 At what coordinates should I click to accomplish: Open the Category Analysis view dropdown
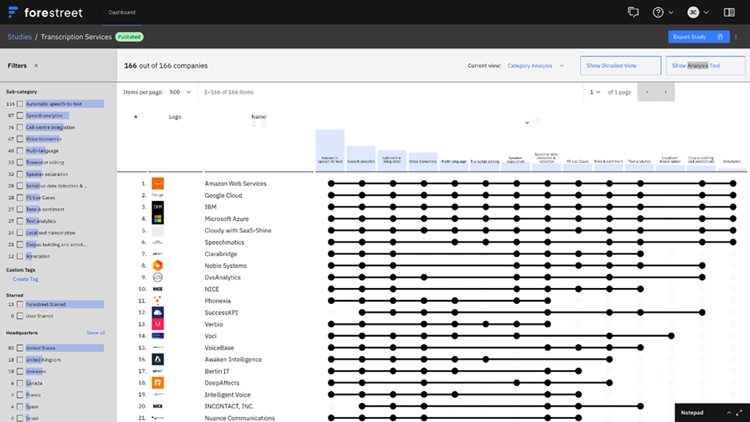pyautogui.click(x=535, y=66)
